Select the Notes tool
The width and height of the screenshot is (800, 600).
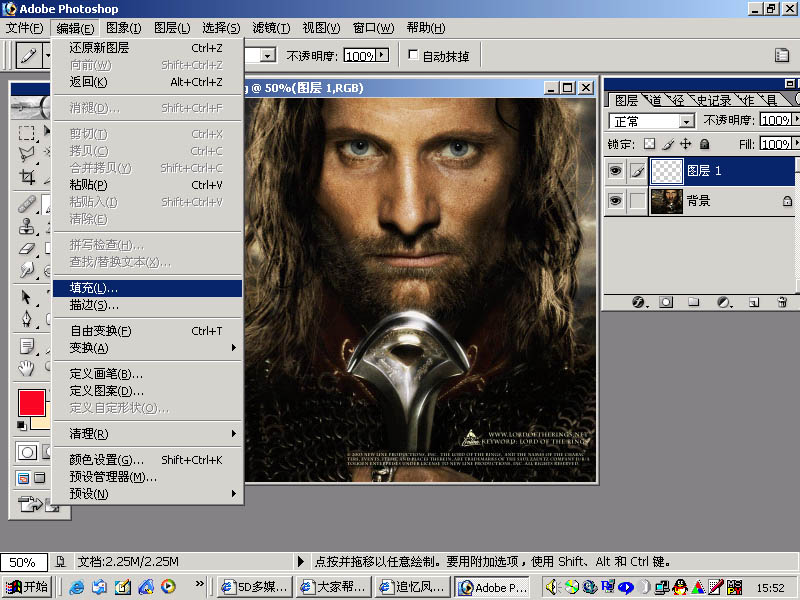pyautogui.click(x=27, y=346)
